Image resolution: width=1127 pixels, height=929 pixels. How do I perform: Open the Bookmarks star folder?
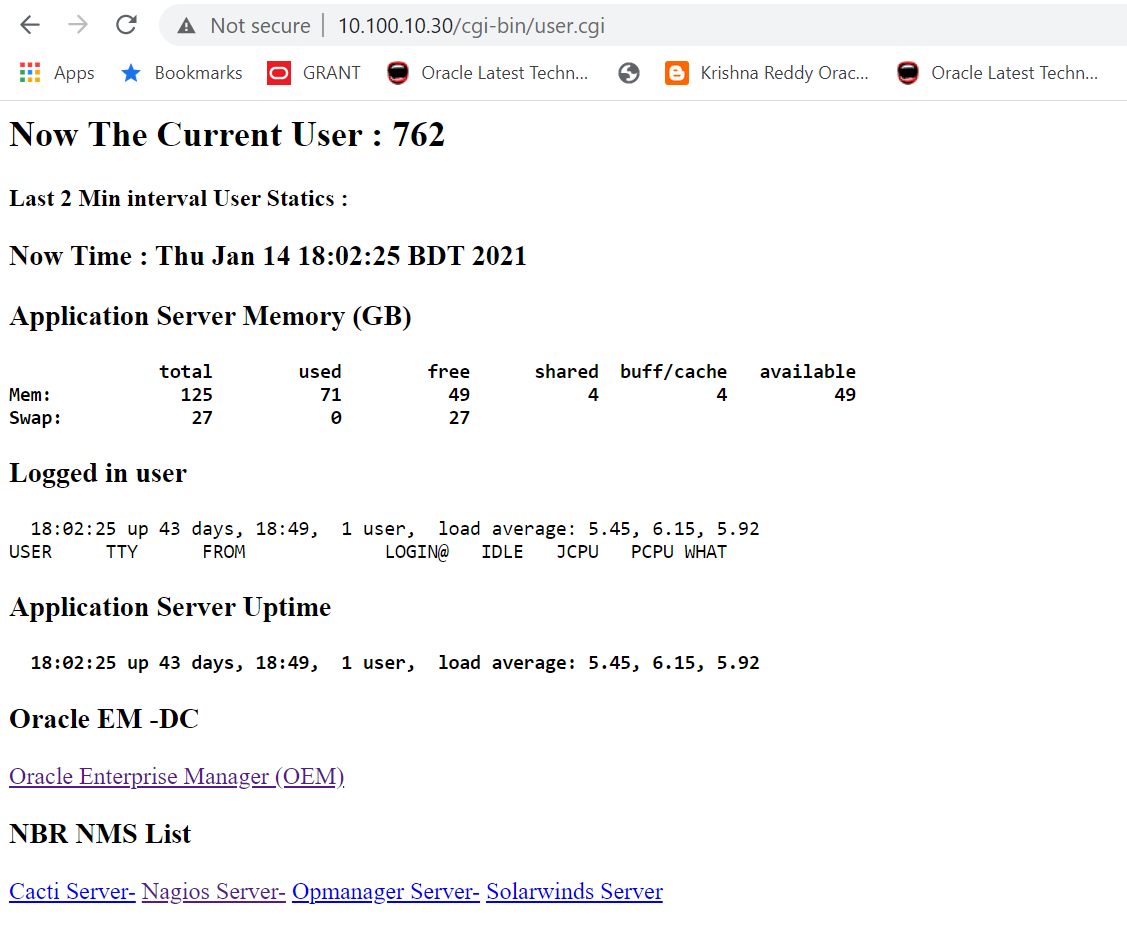181,73
